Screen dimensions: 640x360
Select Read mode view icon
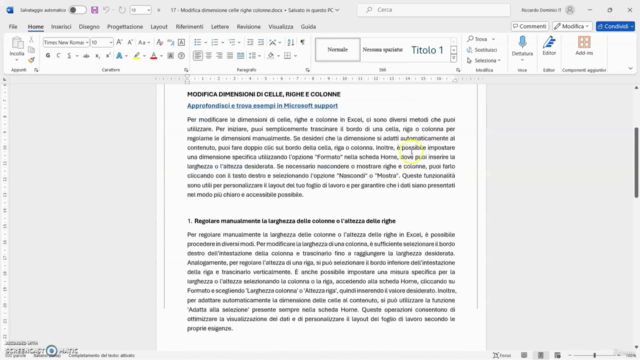tap(524, 355)
